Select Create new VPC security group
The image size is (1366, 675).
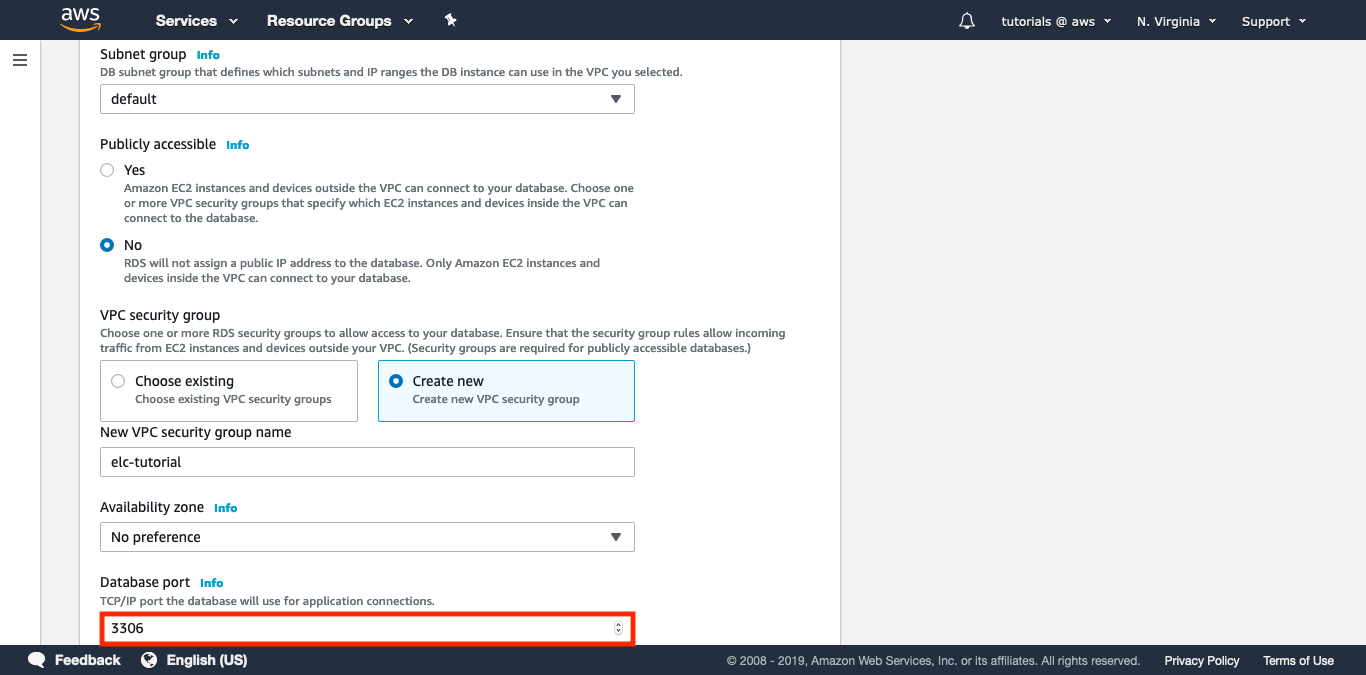point(396,381)
